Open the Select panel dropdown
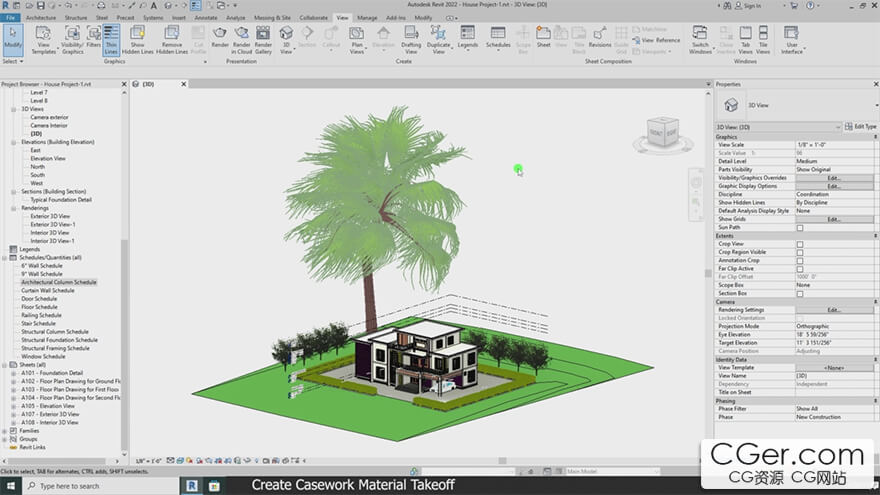880x495 pixels. point(13,61)
